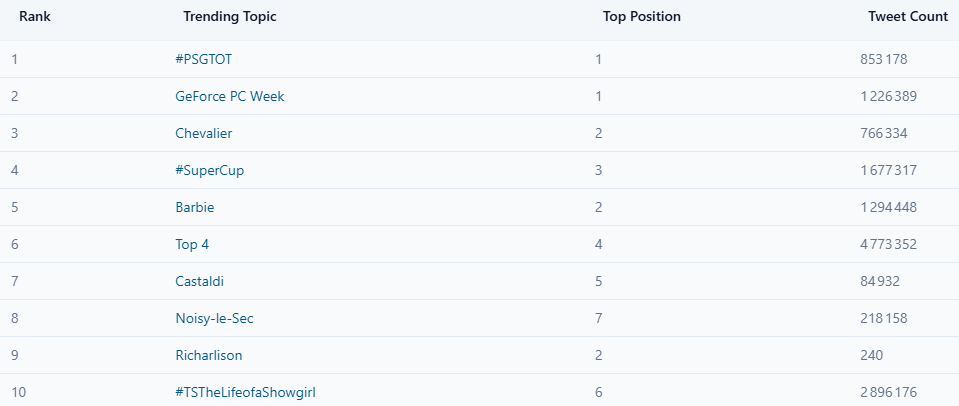Screen dimensions: 959x406
Task: Select the Noisy-le-Sec topic link
Action: pos(214,318)
